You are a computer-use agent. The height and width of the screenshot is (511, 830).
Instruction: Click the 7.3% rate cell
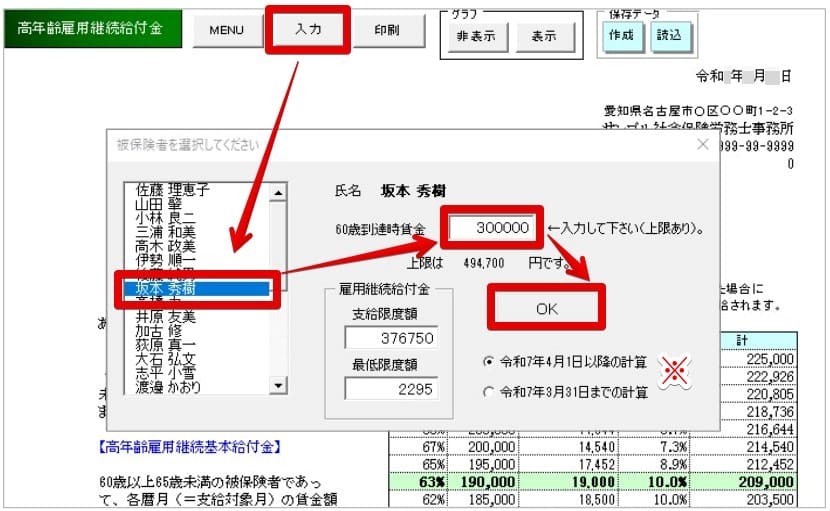(x=655, y=447)
